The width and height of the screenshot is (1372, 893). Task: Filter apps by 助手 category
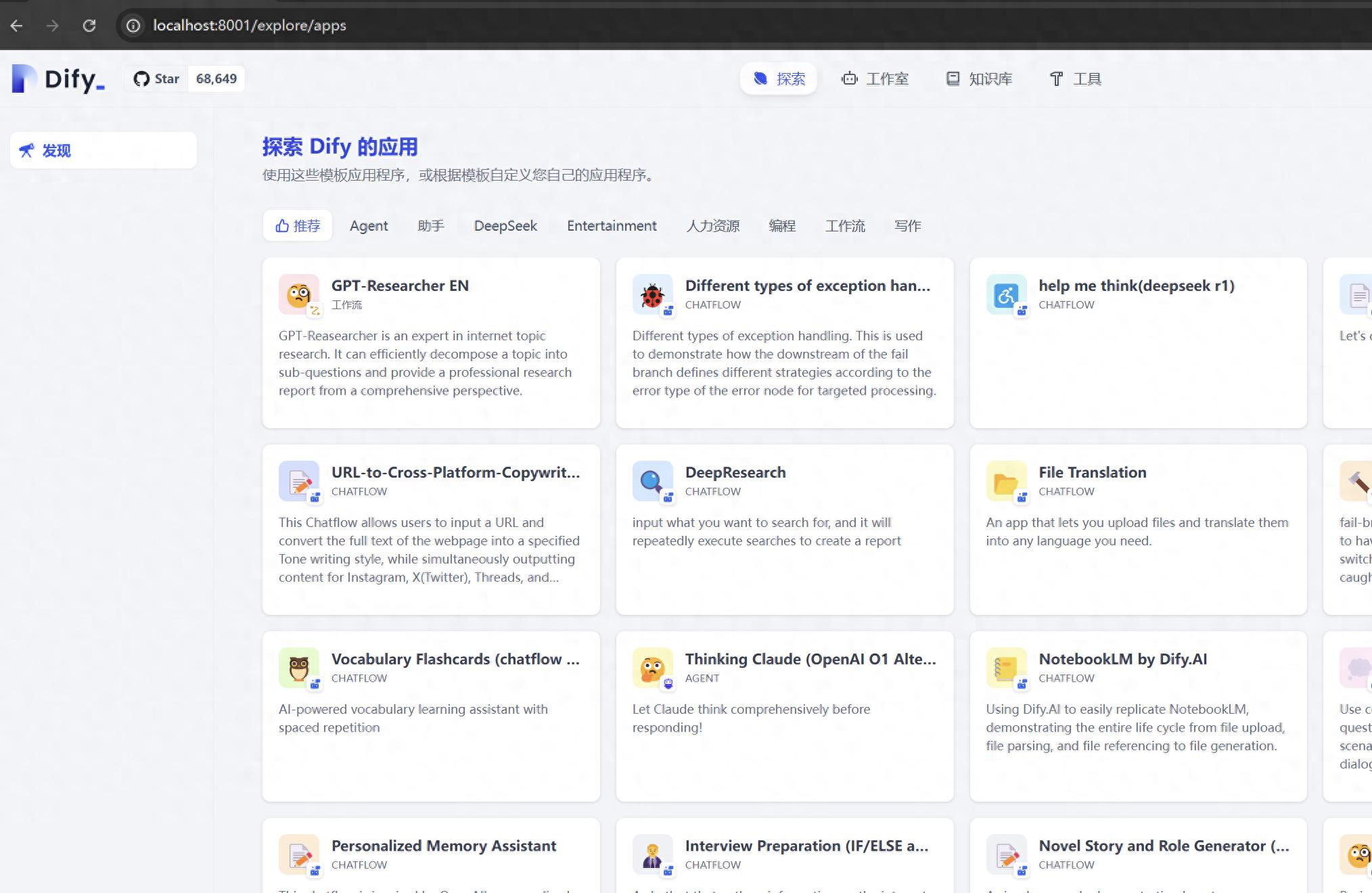pos(431,226)
